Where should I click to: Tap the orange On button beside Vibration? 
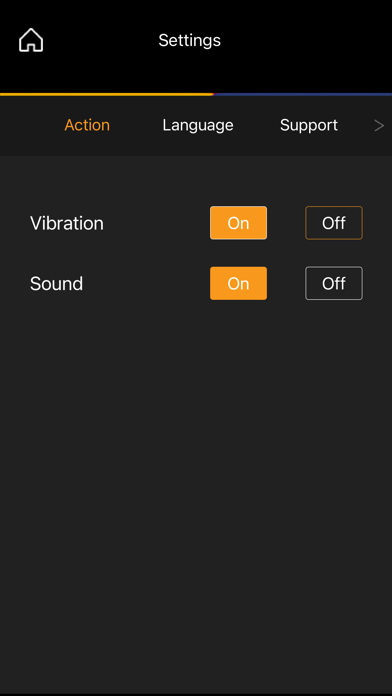click(x=238, y=223)
